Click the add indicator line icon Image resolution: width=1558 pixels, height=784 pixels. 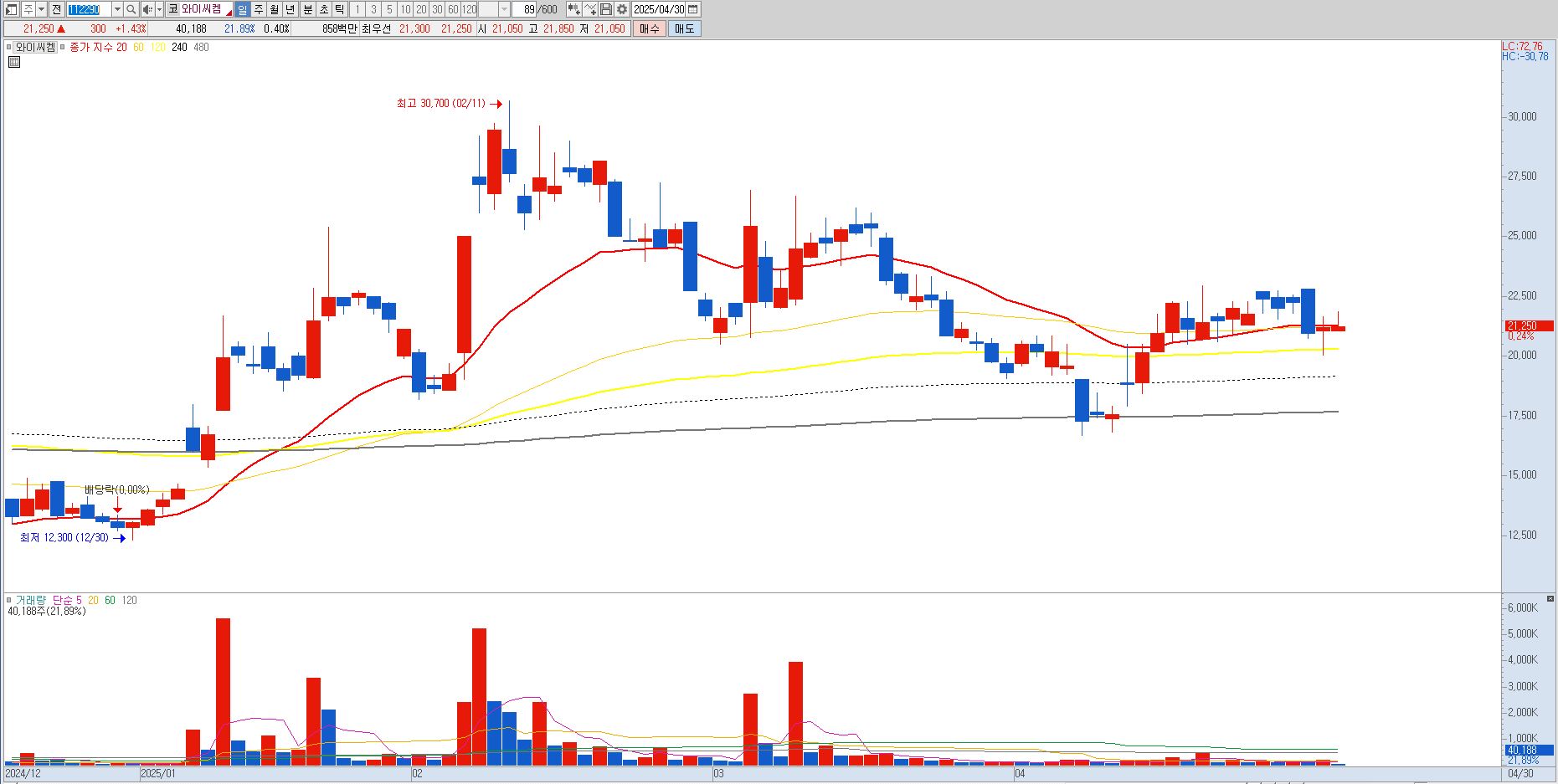590,9
